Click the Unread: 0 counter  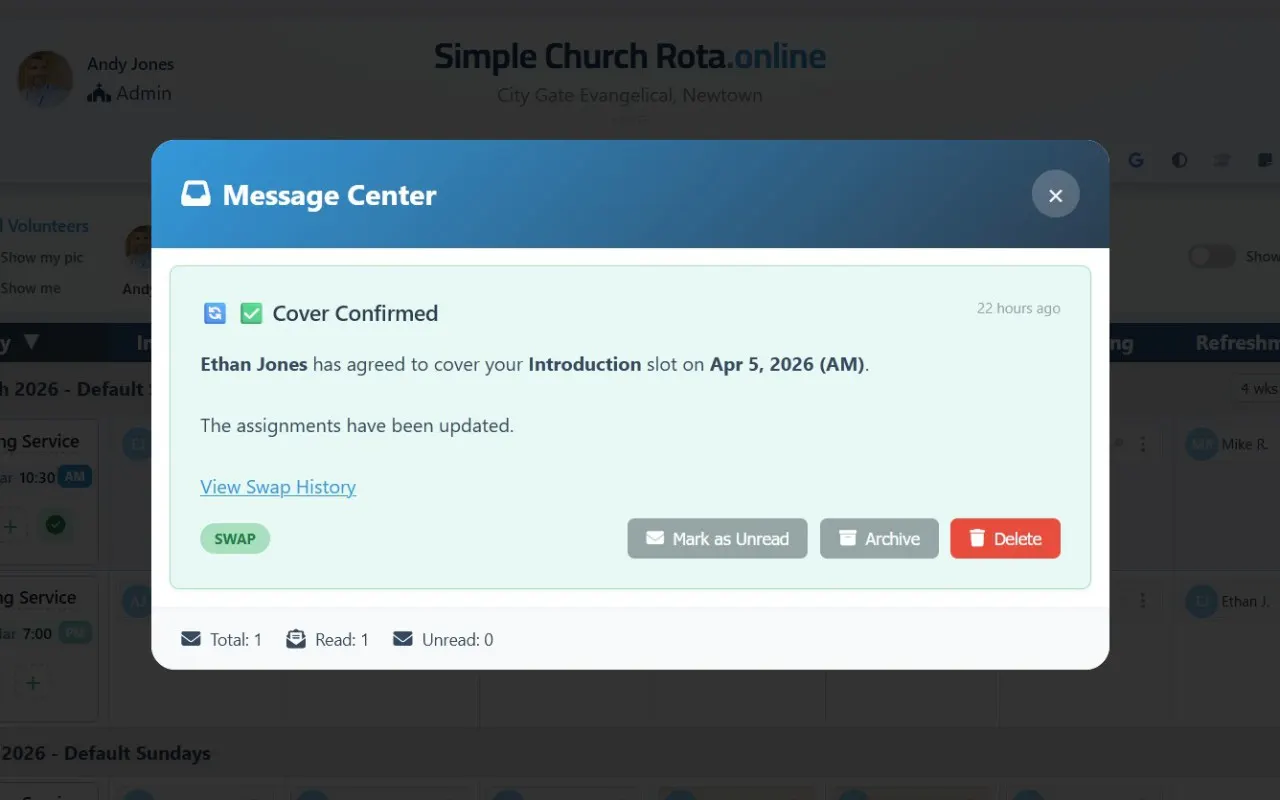click(x=443, y=639)
